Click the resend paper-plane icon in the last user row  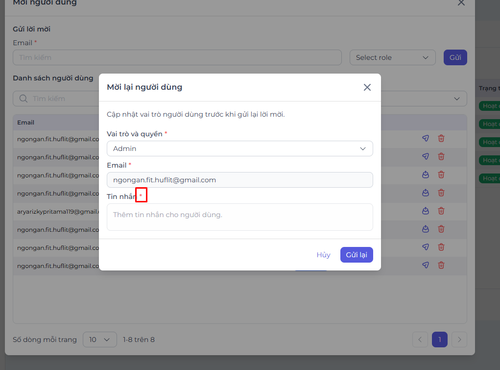(425, 265)
